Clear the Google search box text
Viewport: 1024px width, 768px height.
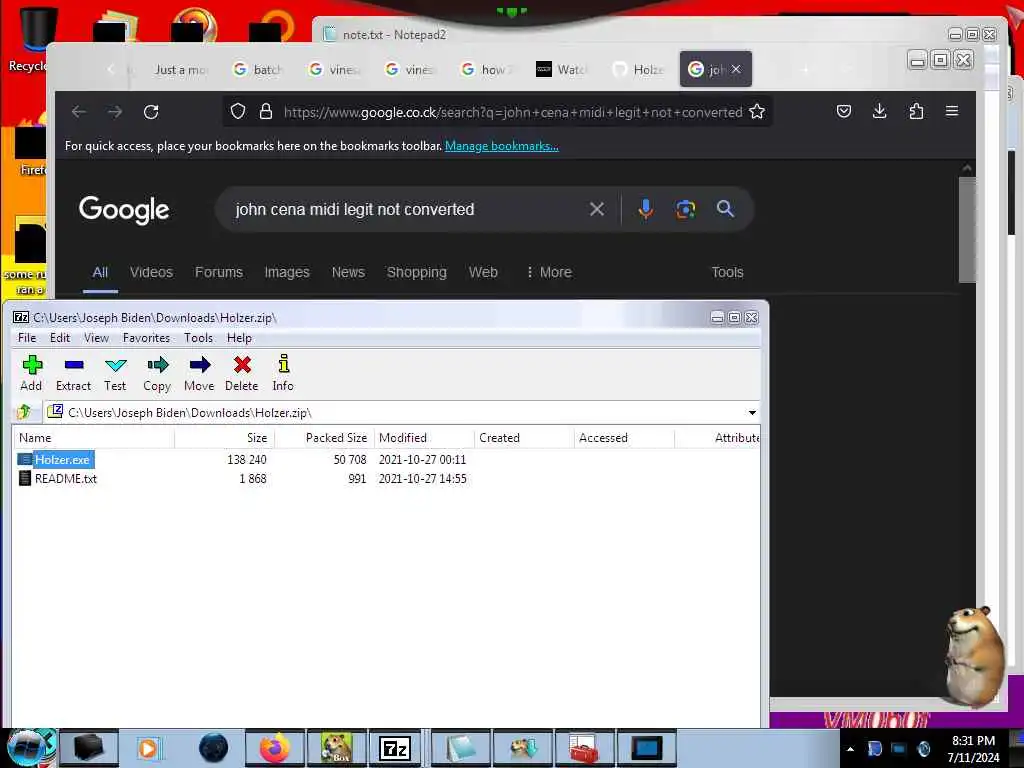tap(597, 209)
